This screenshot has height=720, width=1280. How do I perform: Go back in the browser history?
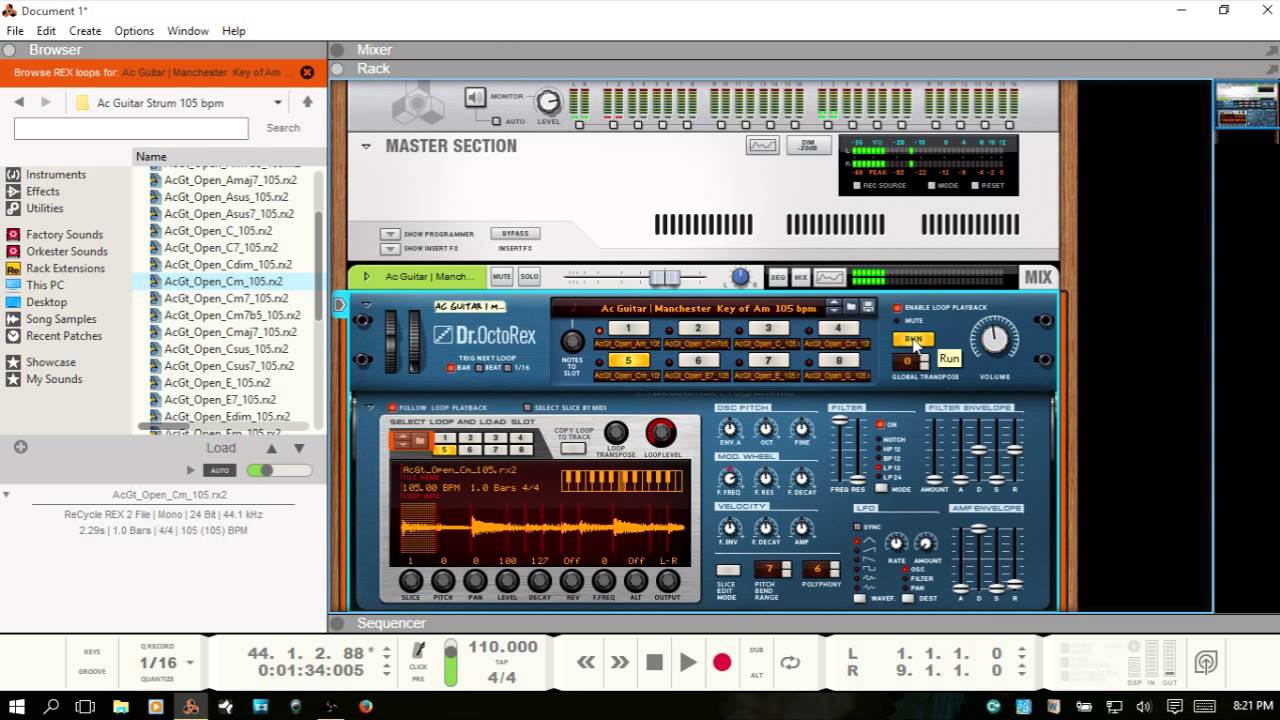19,102
